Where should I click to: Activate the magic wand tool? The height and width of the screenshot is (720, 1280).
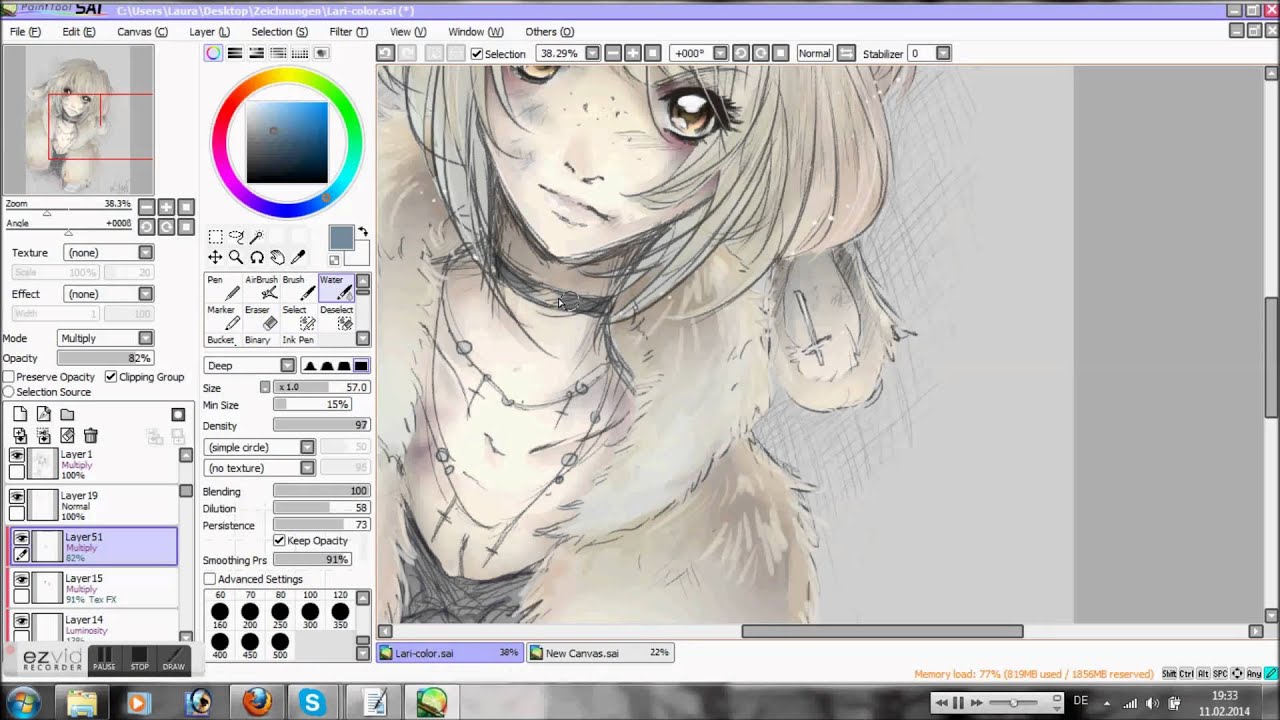[x=257, y=237]
